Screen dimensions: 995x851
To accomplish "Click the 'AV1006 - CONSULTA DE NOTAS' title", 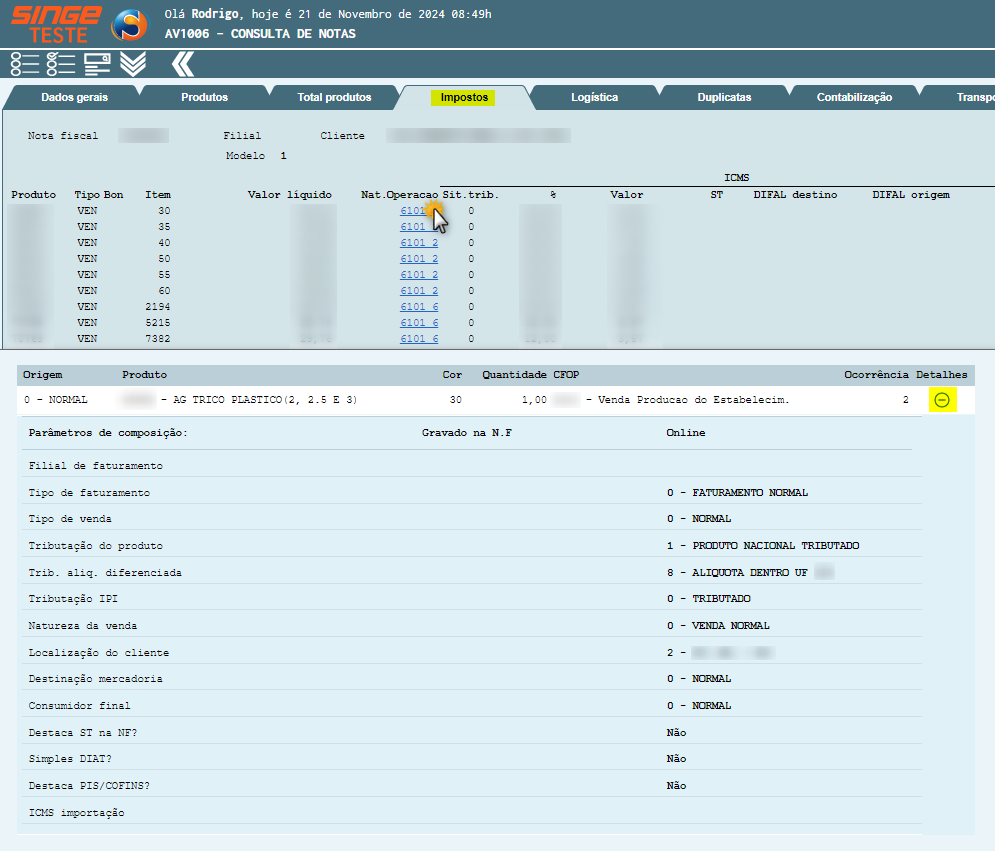I will point(260,34).
